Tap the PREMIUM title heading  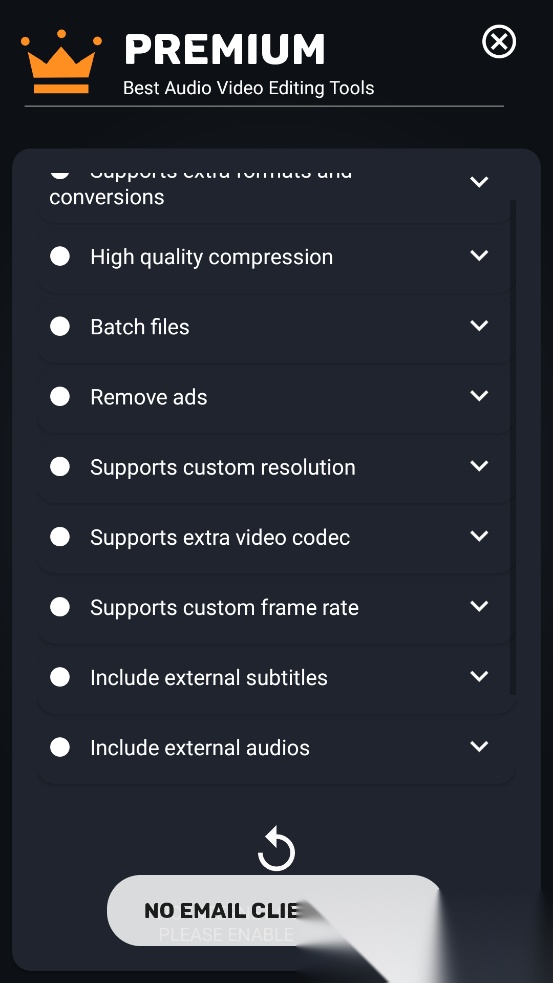tap(224, 50)
